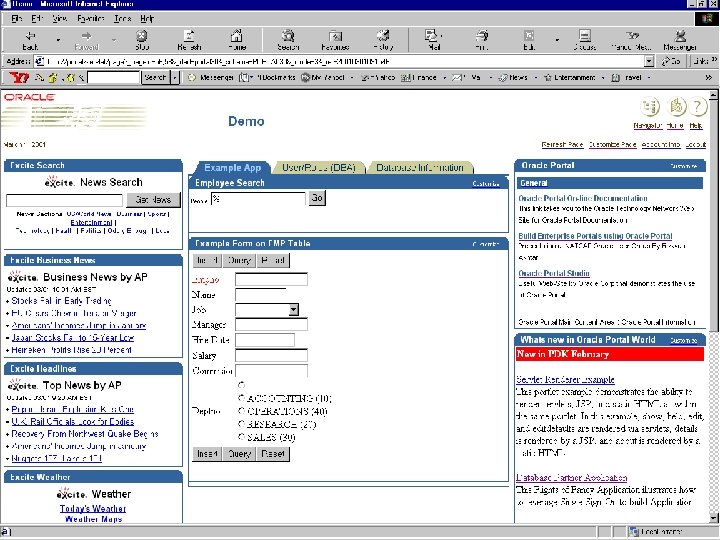Click the page scrollbar down arrow
The width and height of the screenshot is (720, 540).
(713, 518)
